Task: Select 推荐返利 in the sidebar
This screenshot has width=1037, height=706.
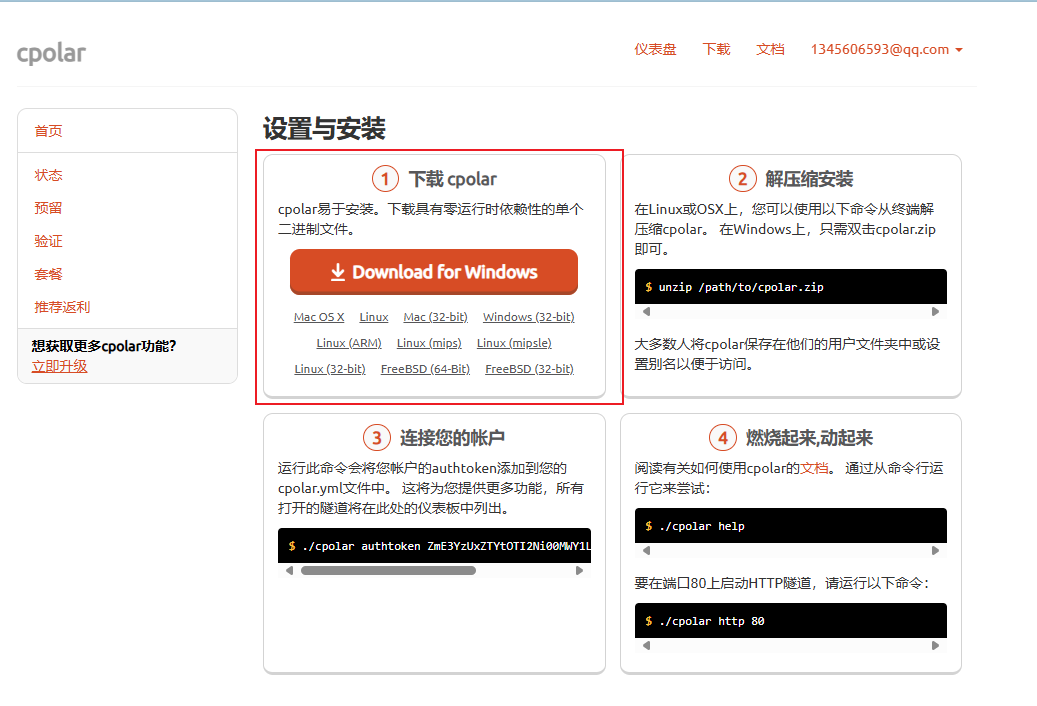Action: click(62, 307)
